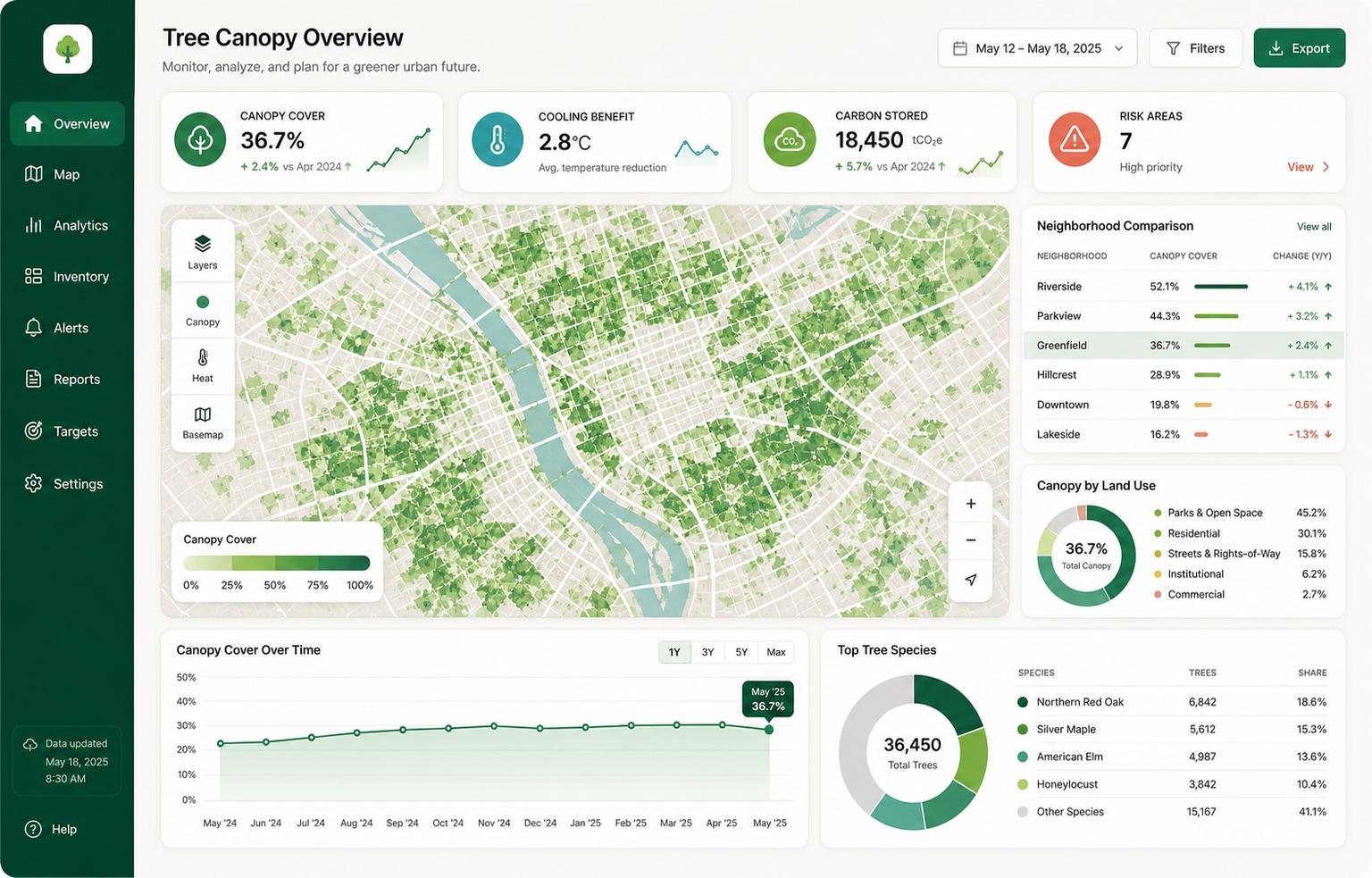Click the May '25 data point on chart
Image resolution: width=1372 pixels, height=878 pixels.
click(769, 730)
